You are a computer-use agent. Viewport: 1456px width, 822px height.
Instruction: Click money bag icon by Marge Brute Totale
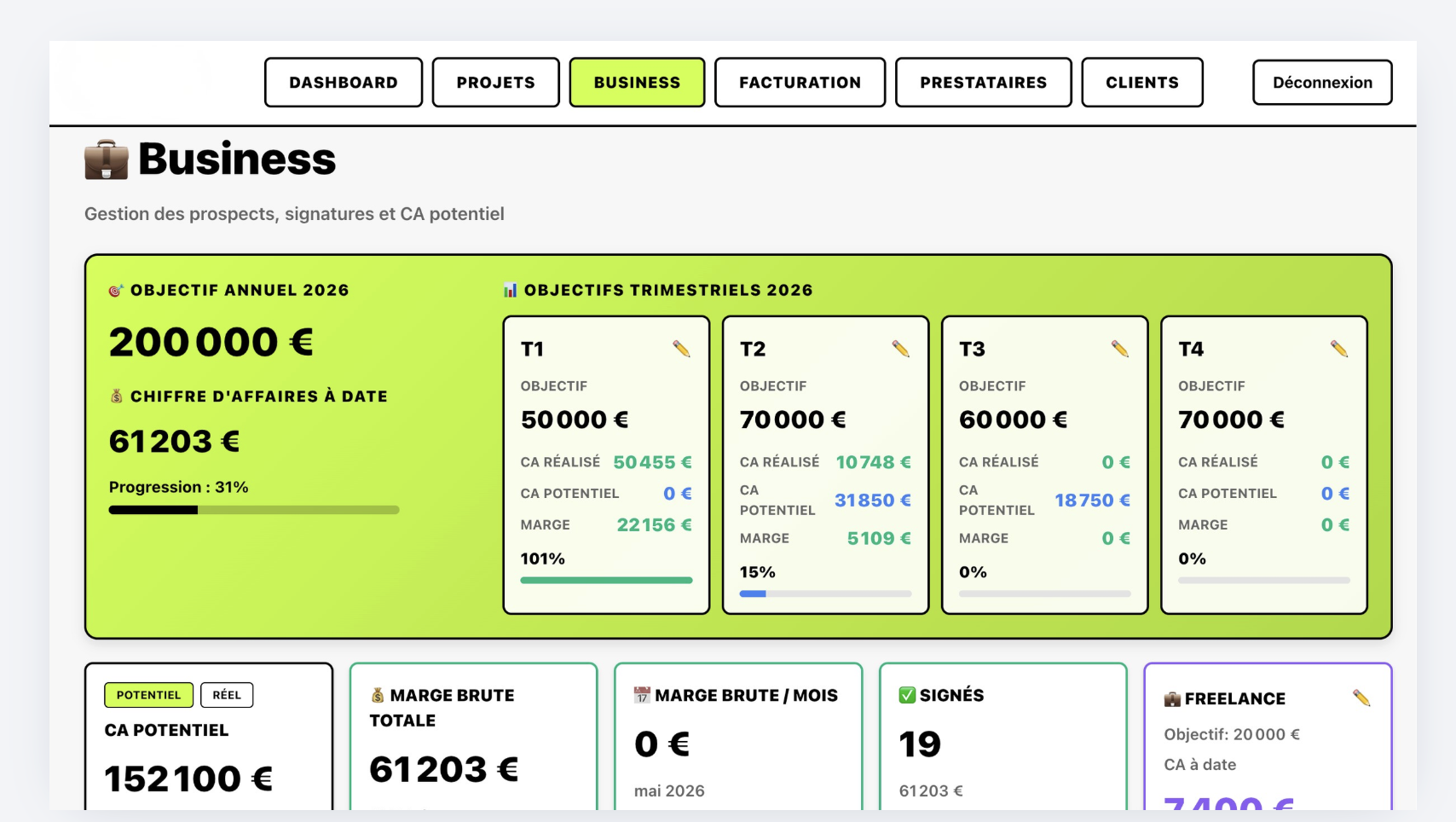click(378, 696)
